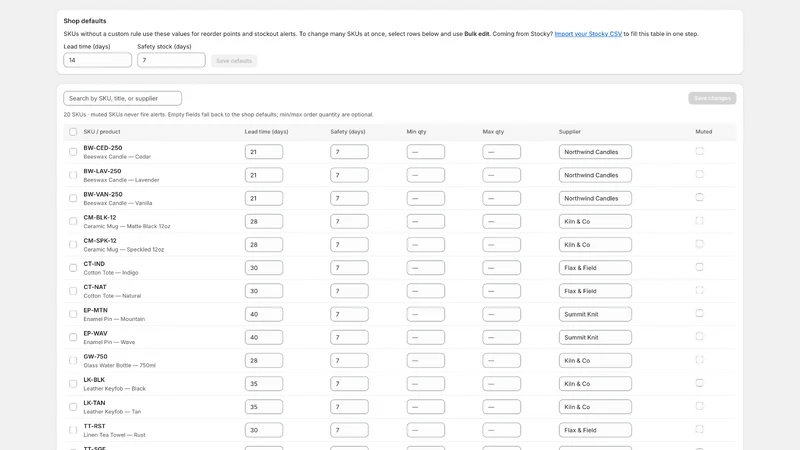Click the Lead time (days) column header
This screenshot has width=800, height=450.
tap(266, 132)
